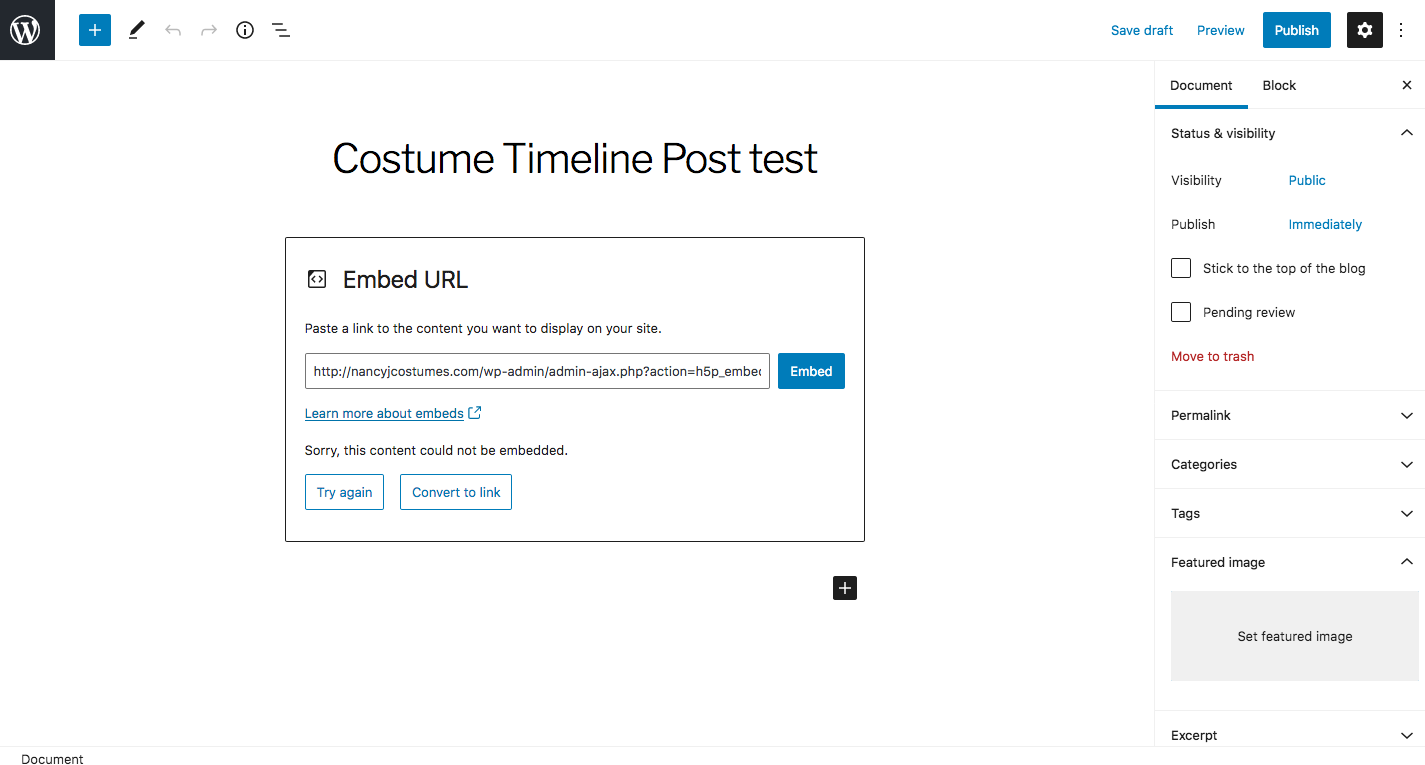
Task: Select the Document tab
Action: coord(1201,85)
